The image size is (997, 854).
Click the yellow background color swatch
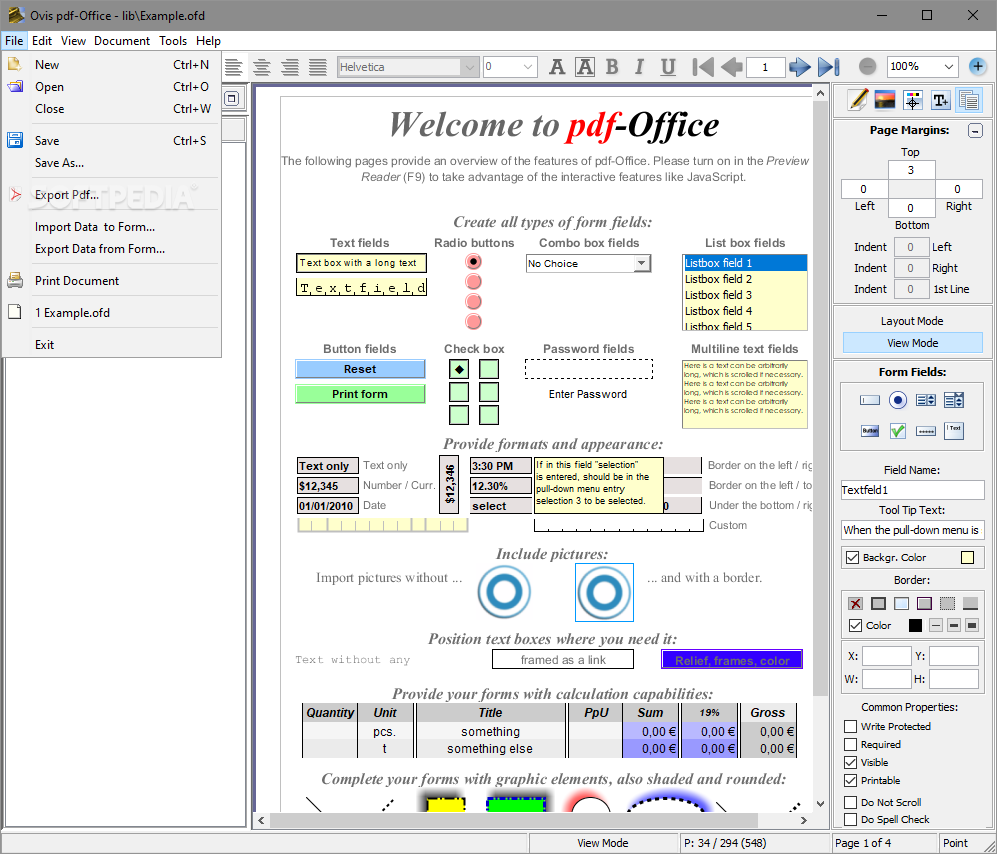coord(967,558)
